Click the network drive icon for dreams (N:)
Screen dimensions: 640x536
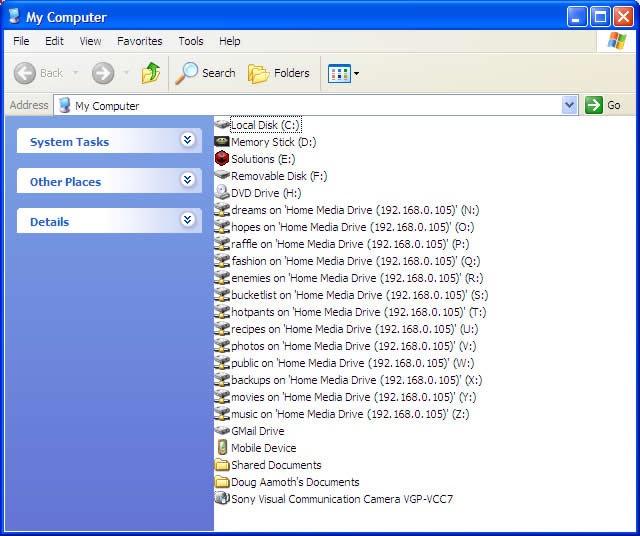coord(222,209)
